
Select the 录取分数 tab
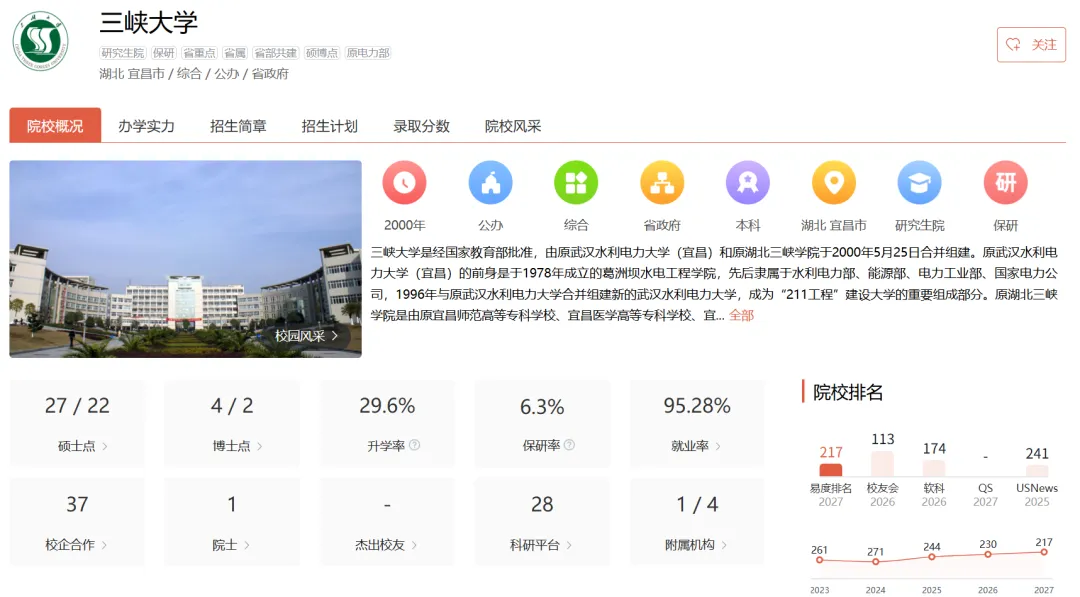[421, 126]
